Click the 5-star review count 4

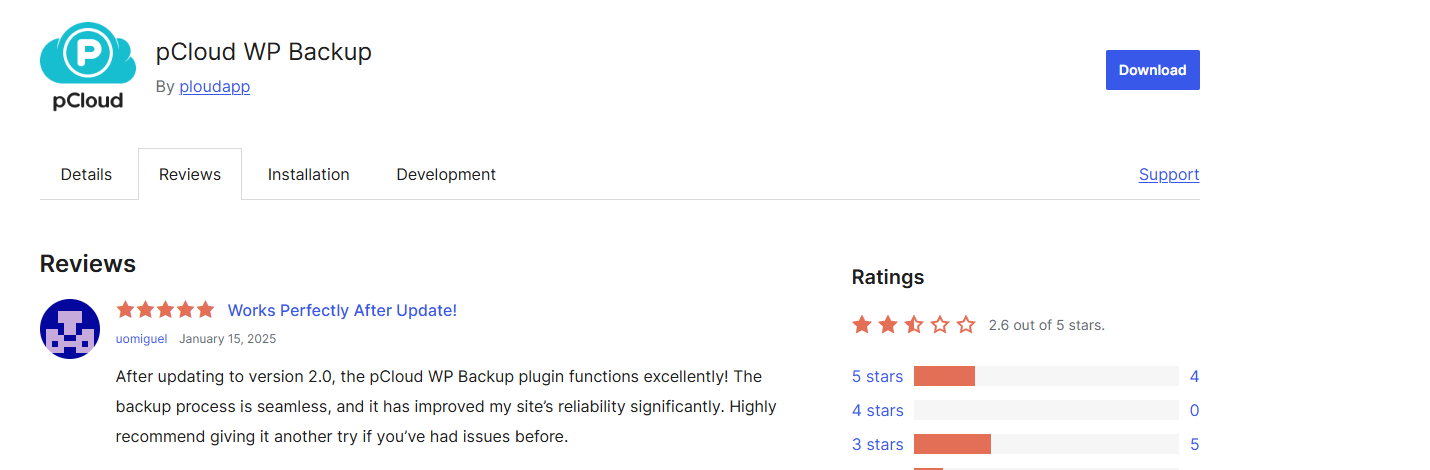pyautogui.click(x=1194, y=377)
